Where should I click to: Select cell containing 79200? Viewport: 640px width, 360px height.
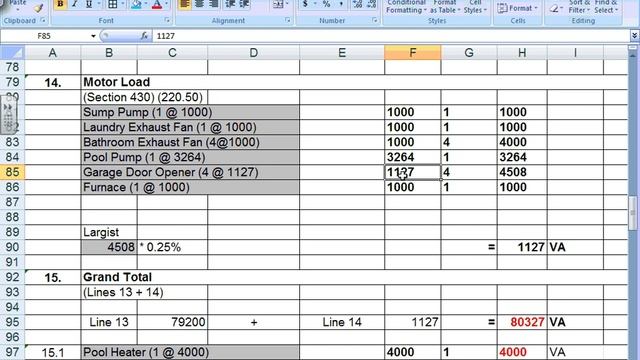point(172,322)
